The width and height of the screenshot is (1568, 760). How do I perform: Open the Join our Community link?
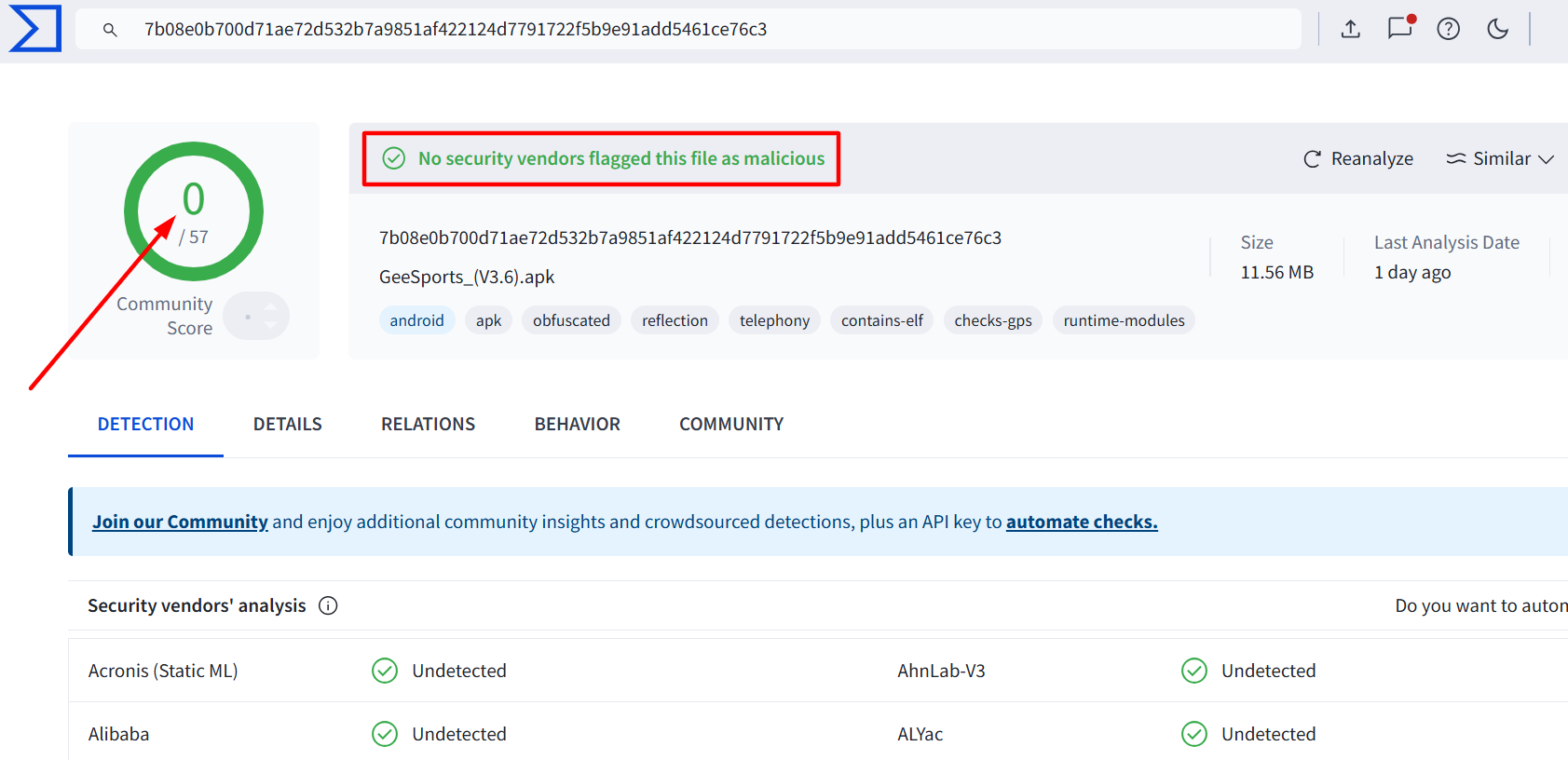(x=180, y=522)
